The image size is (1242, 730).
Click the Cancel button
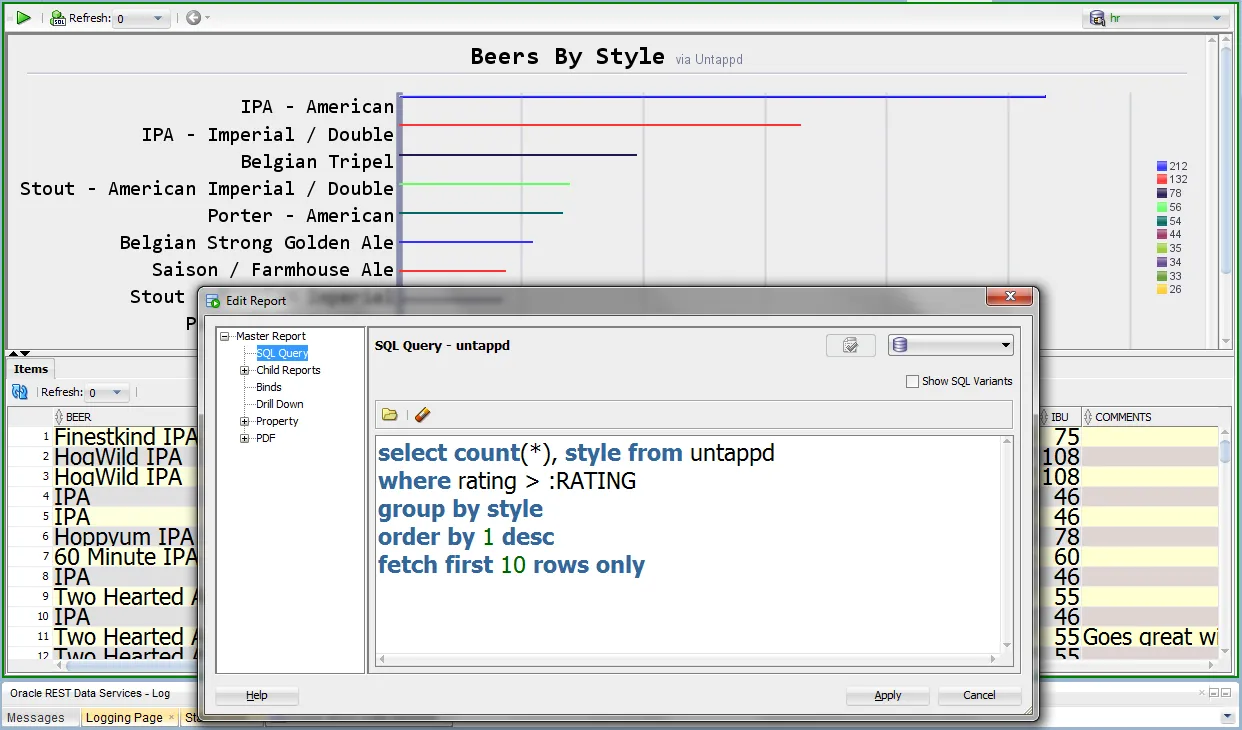(979, 695)
